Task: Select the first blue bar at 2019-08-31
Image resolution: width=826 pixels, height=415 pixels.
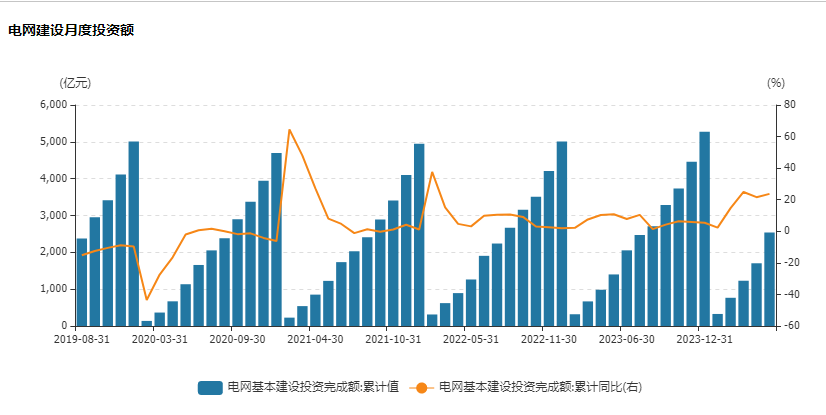Action: pos(82,282)
